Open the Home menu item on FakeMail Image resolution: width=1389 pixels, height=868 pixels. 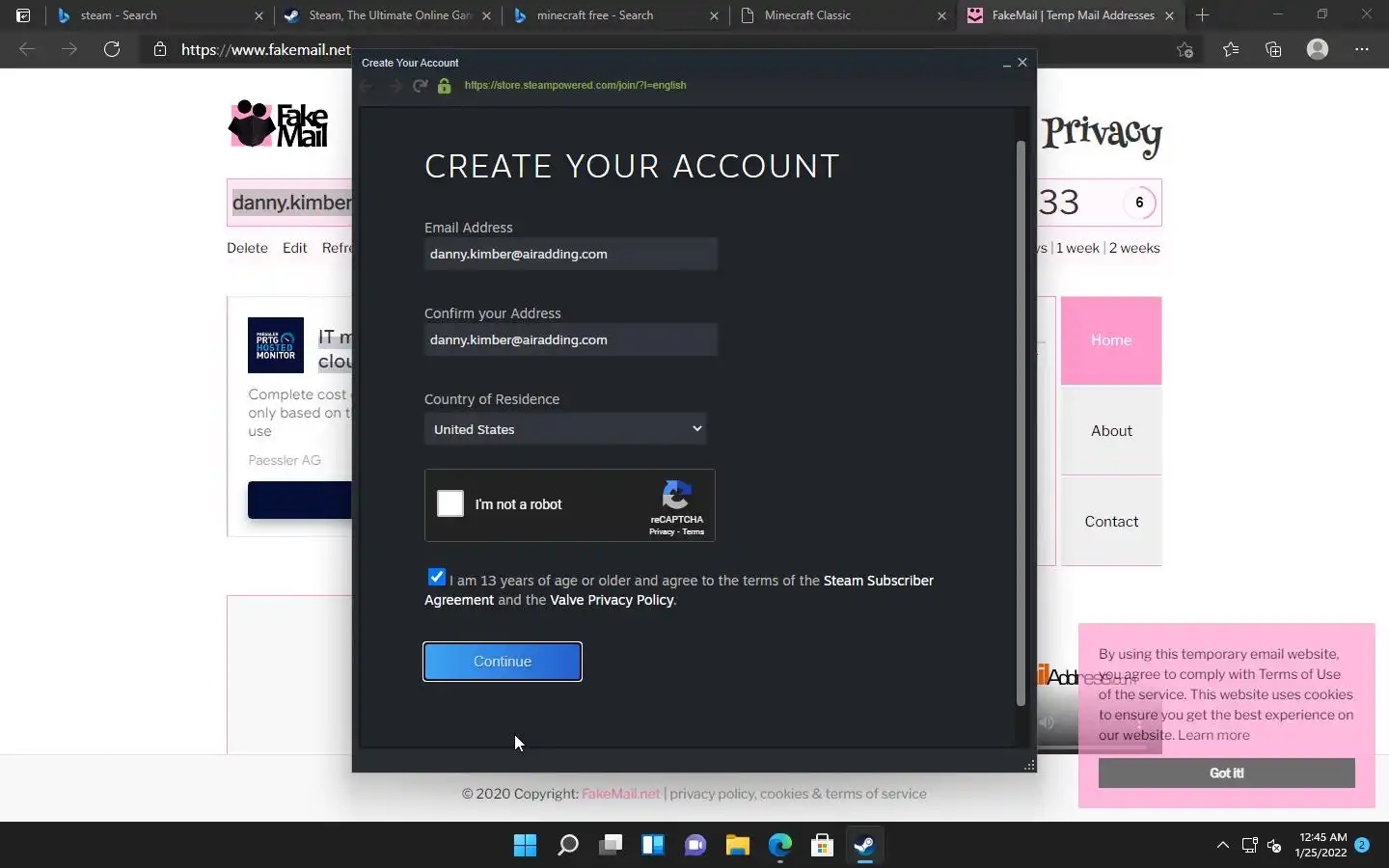[x=1111, y=340]
